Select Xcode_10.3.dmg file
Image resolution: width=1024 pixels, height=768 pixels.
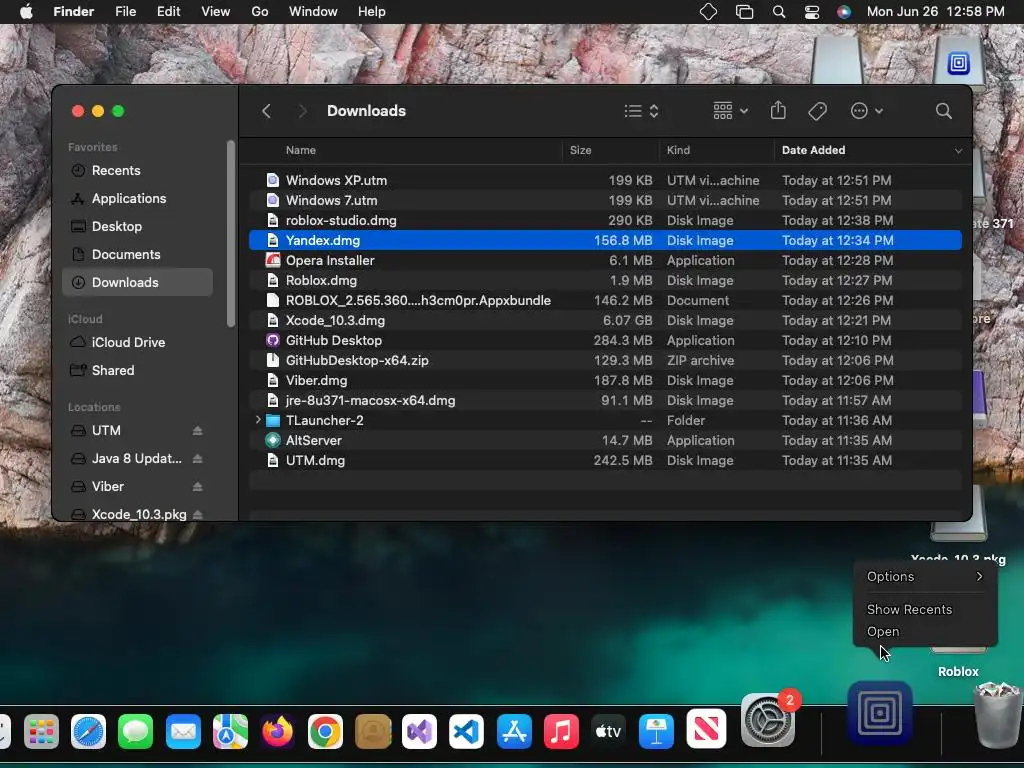[605, 321]
